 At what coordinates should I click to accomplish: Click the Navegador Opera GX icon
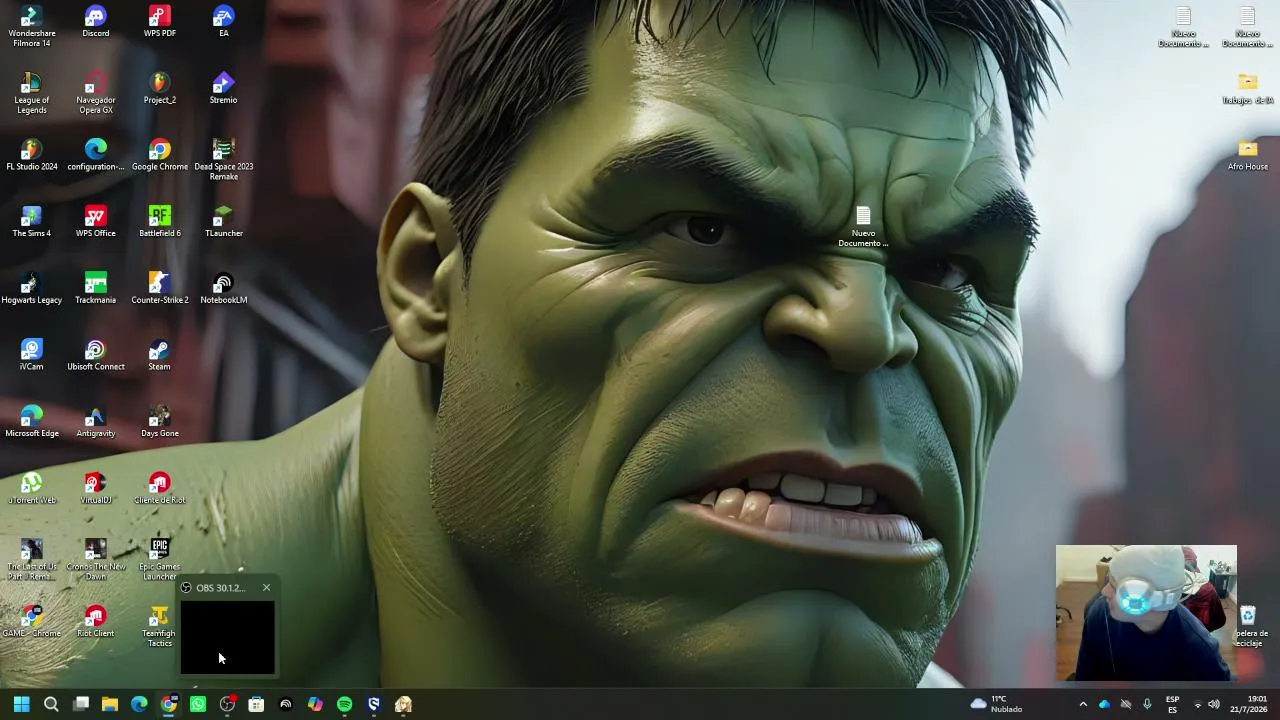click(x=96, y=94)
